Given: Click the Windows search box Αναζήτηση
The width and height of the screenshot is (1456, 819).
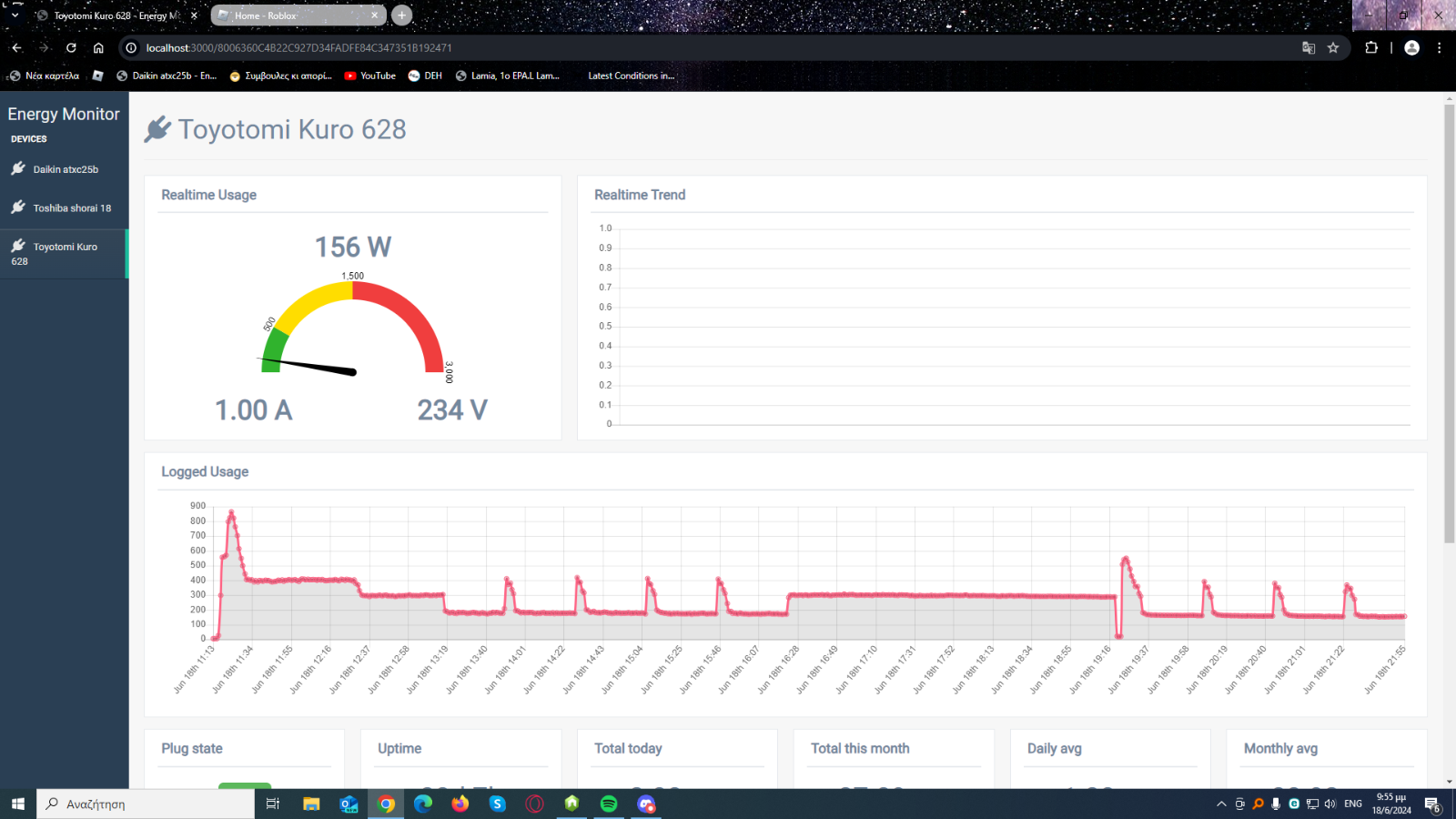Looking at the screenshot, I should coord(146,804).
